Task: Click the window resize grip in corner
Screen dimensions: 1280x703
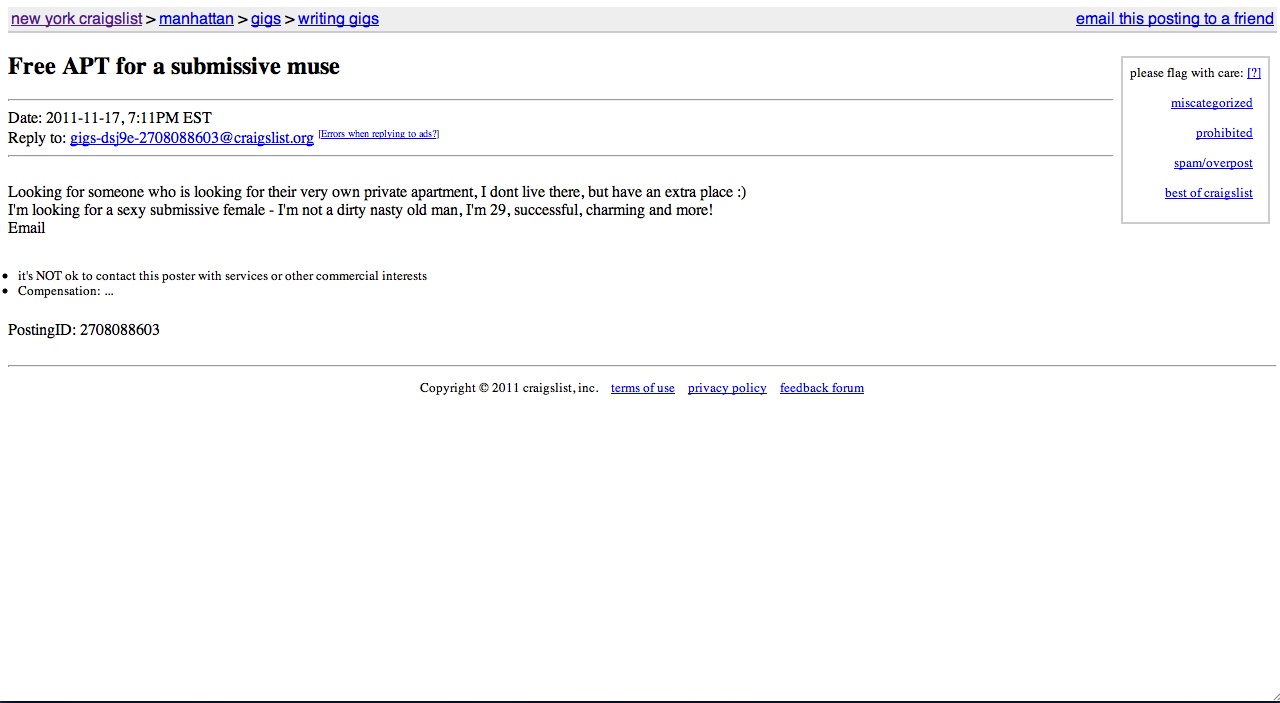Action: point(1274,696)
